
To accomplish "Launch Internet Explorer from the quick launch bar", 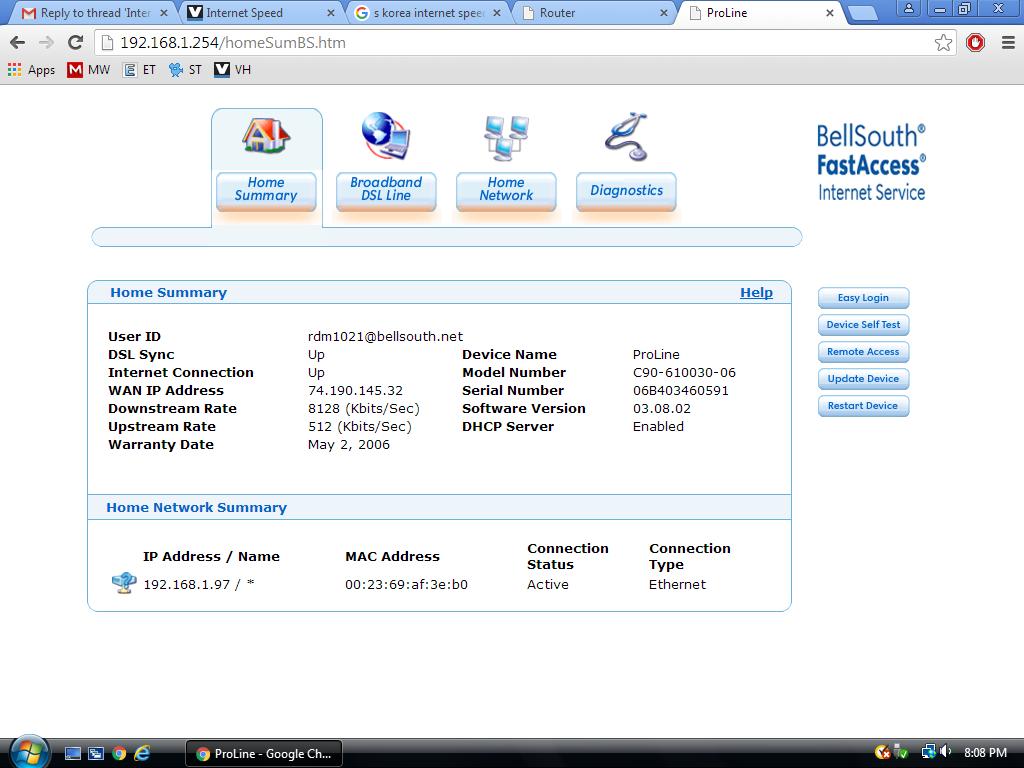I will coord(142,754).
